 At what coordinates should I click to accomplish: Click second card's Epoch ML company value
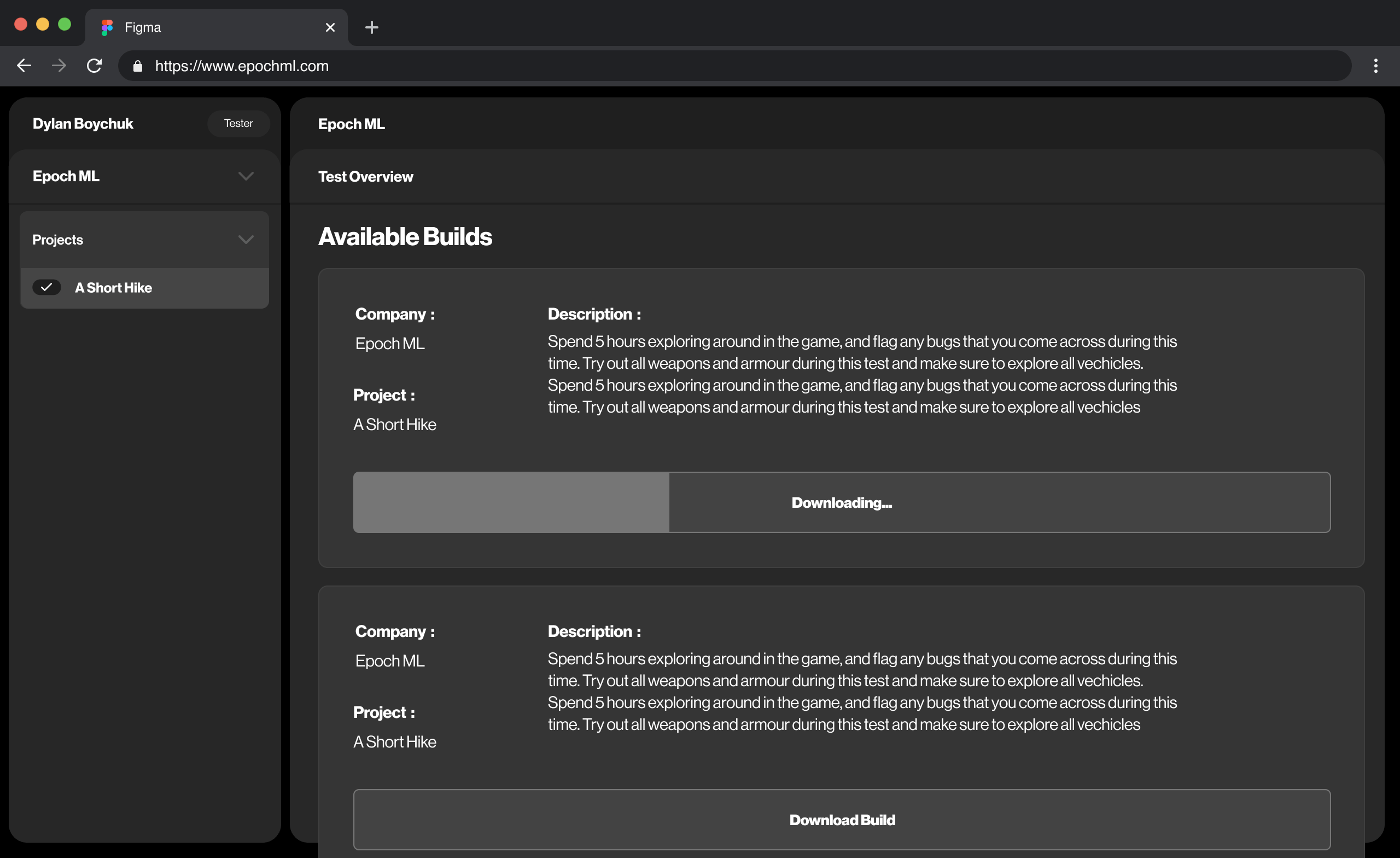click(390, 660)
